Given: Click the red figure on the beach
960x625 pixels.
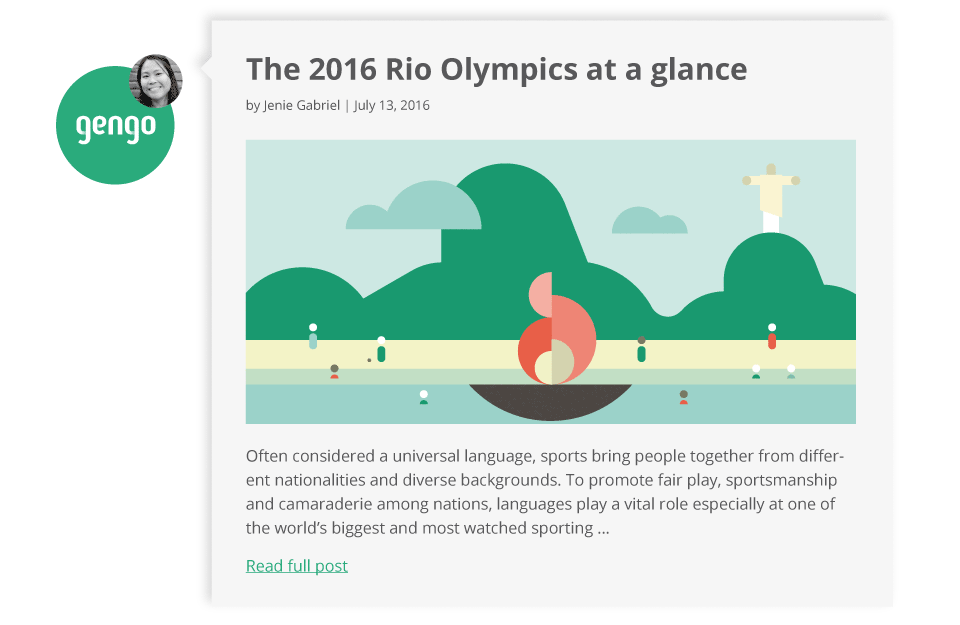Looking at the screenshot, I should click(x=772, y=337).
